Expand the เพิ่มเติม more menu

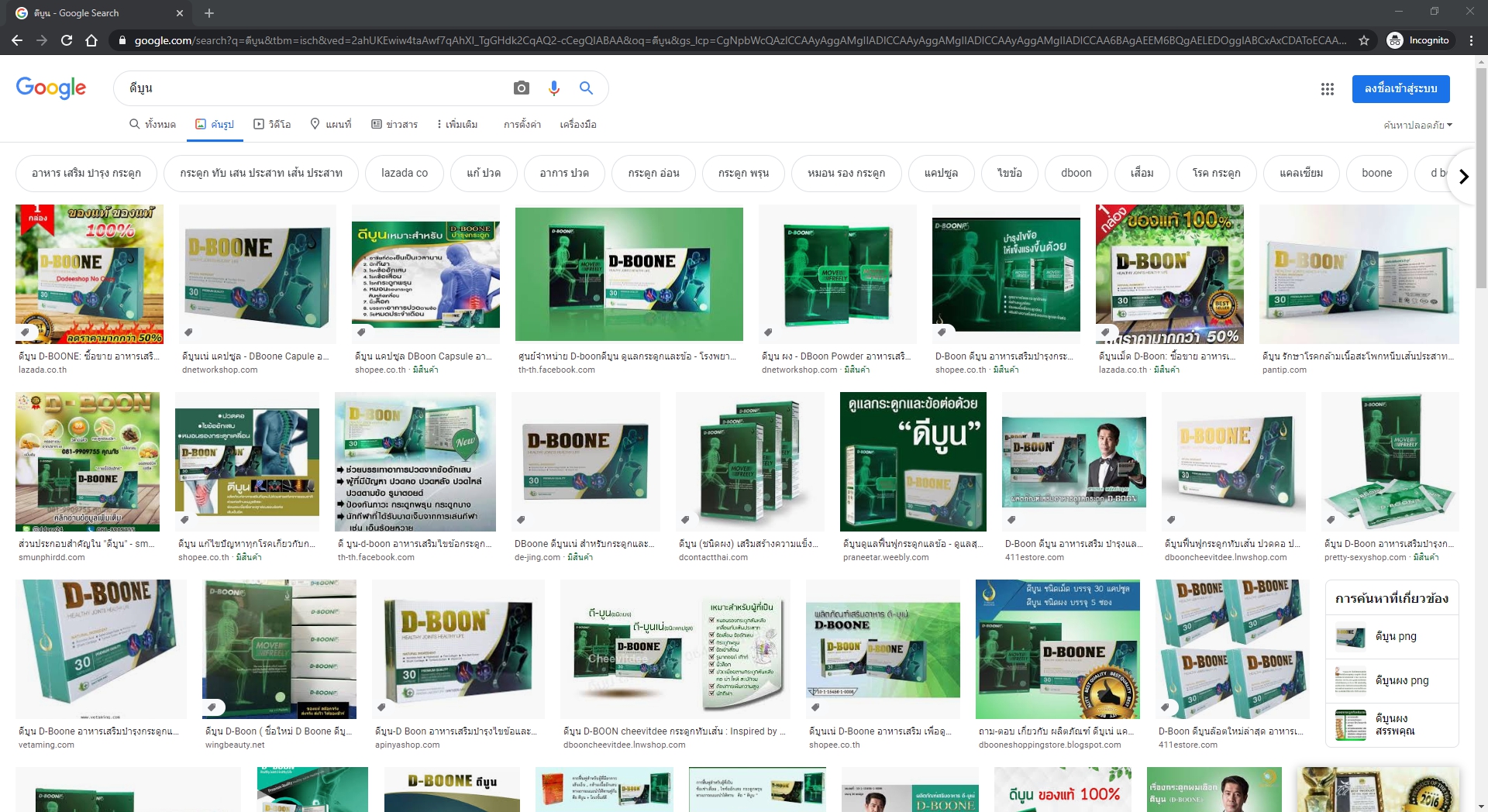point(456,124)
